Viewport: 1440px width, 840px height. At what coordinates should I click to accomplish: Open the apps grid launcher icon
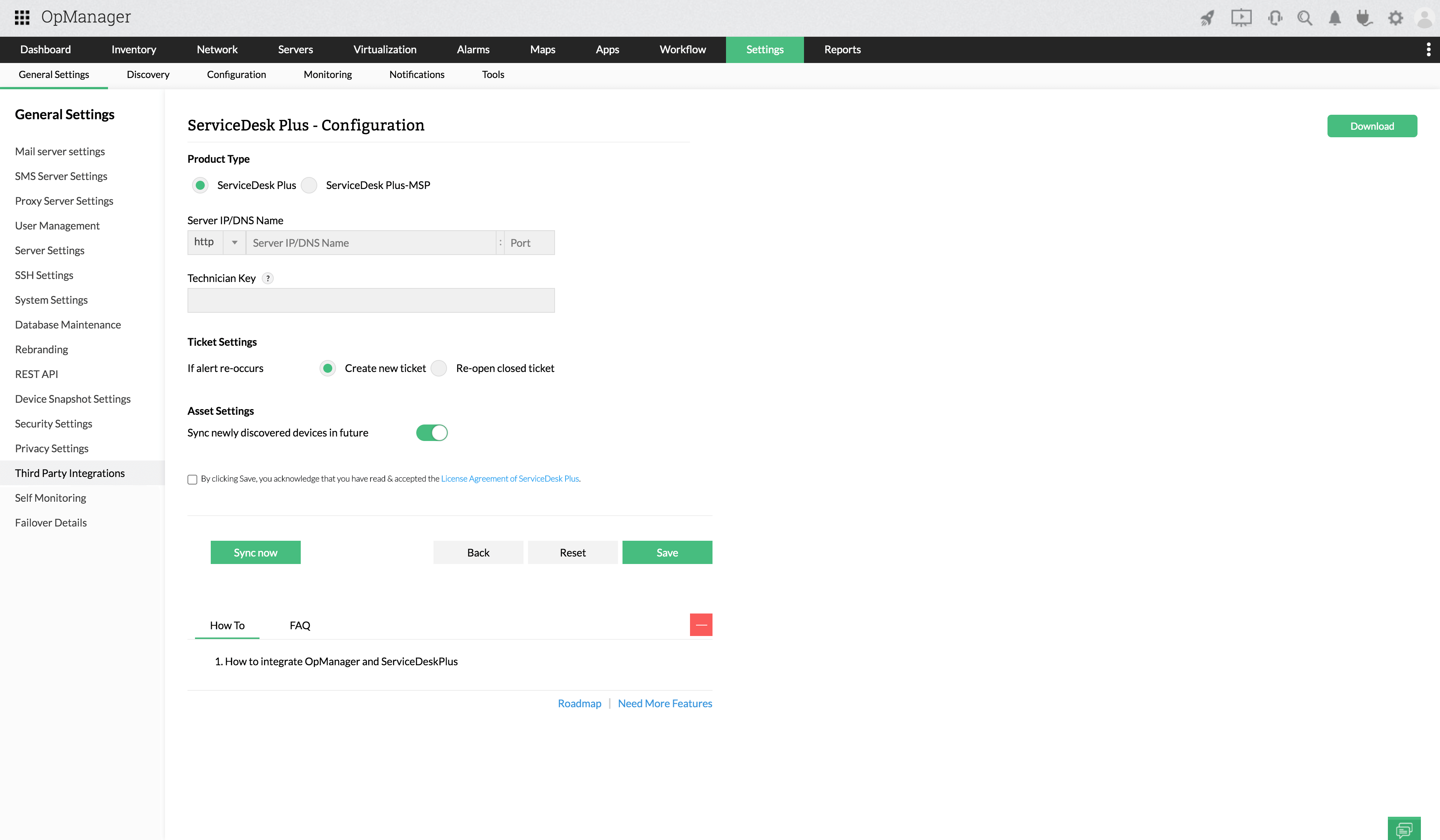pos(22,18)
